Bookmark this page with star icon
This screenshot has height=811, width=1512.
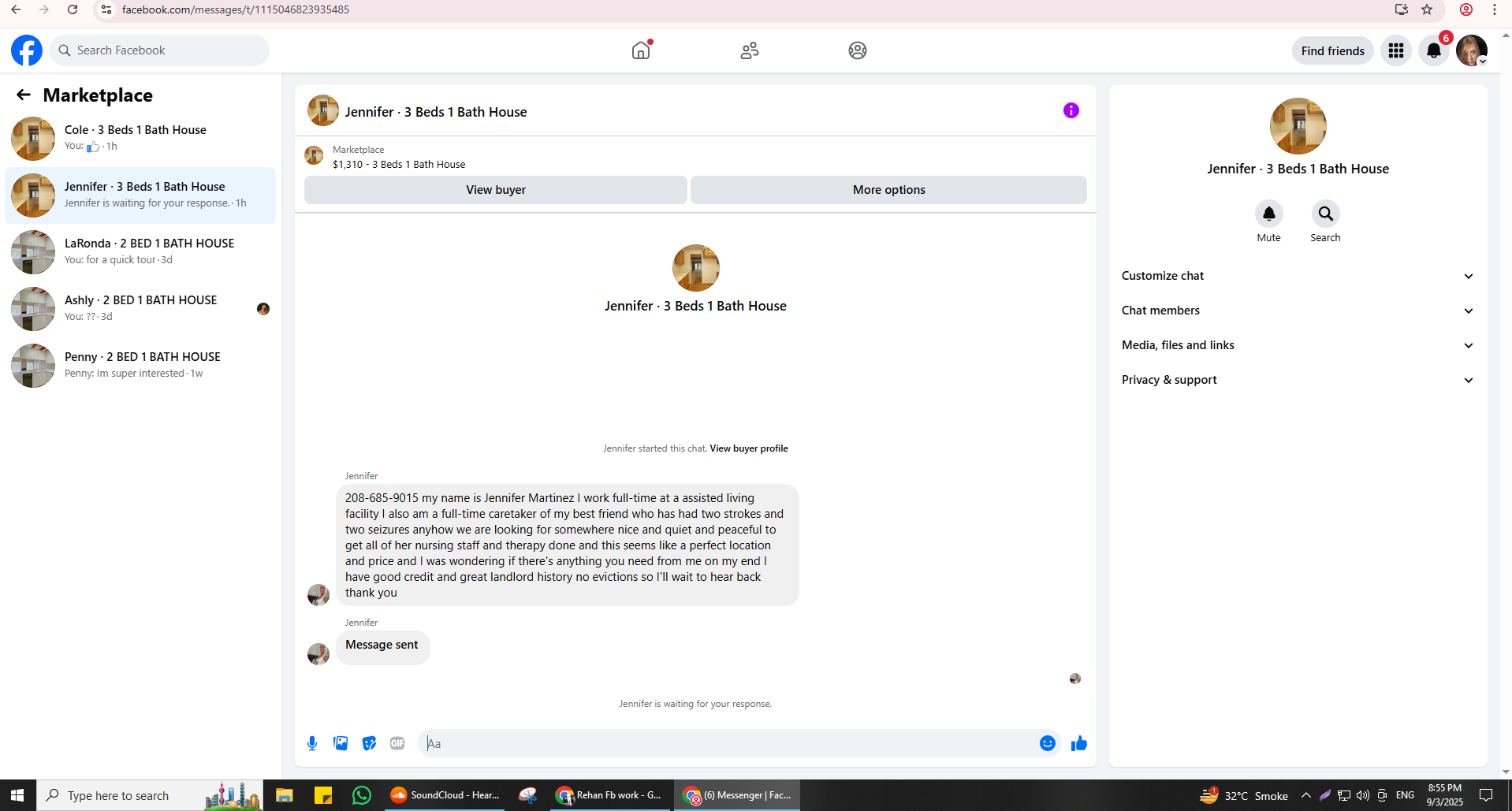tap(1427, 9)
